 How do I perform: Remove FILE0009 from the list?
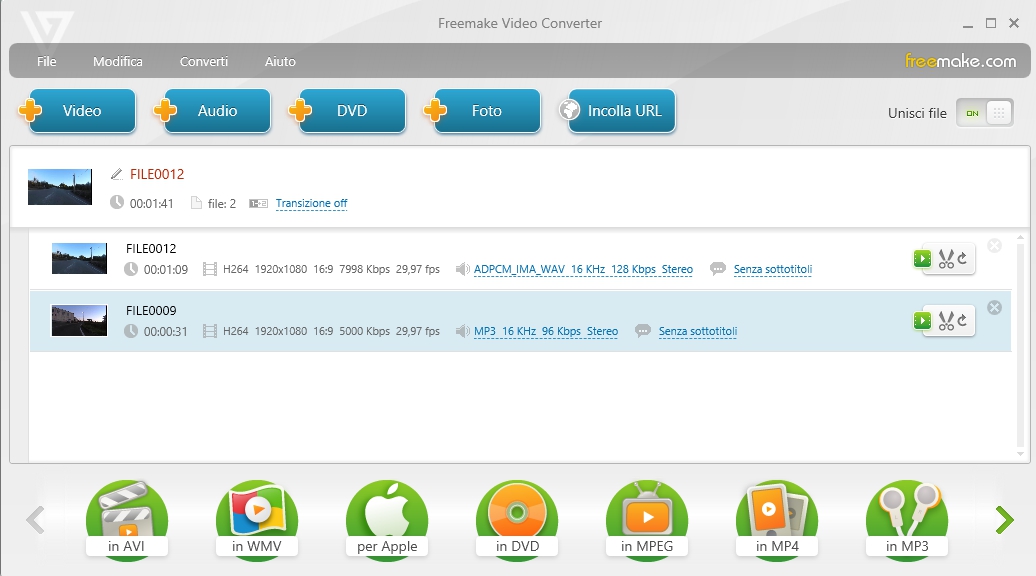coord(994,308)
